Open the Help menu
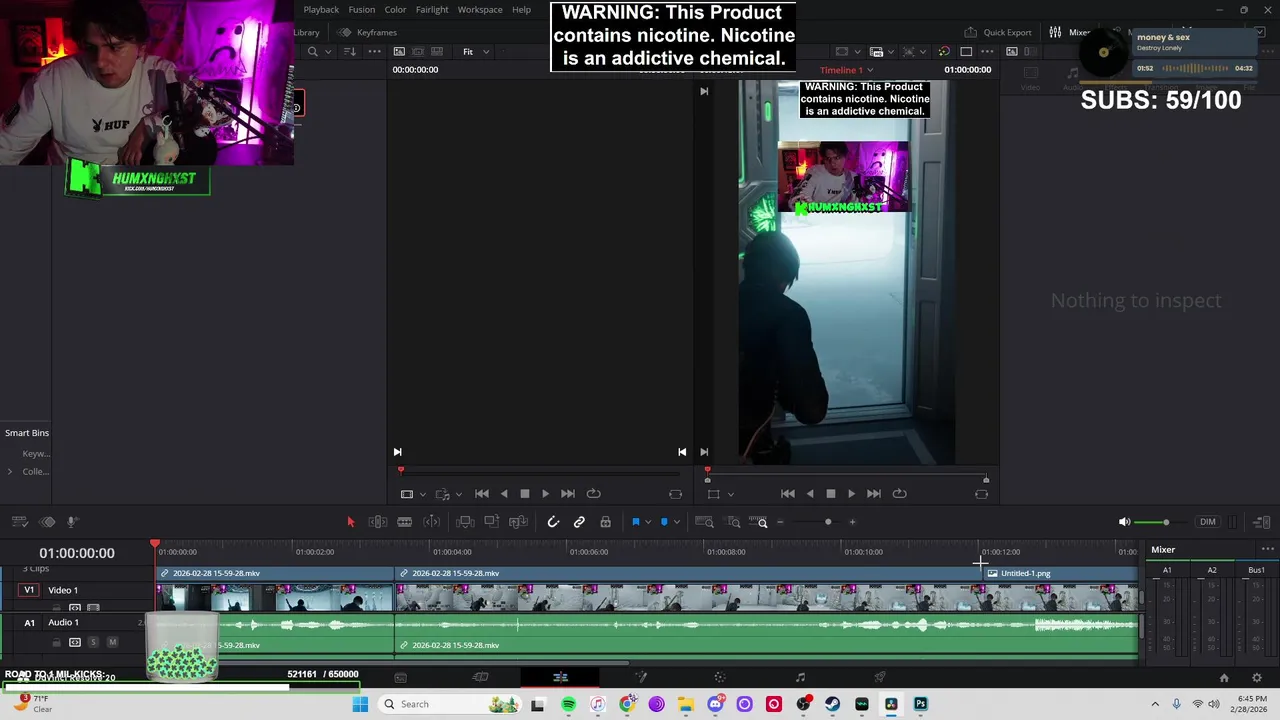The width and height of the screenshot is (1280, 720). point(521,10)
